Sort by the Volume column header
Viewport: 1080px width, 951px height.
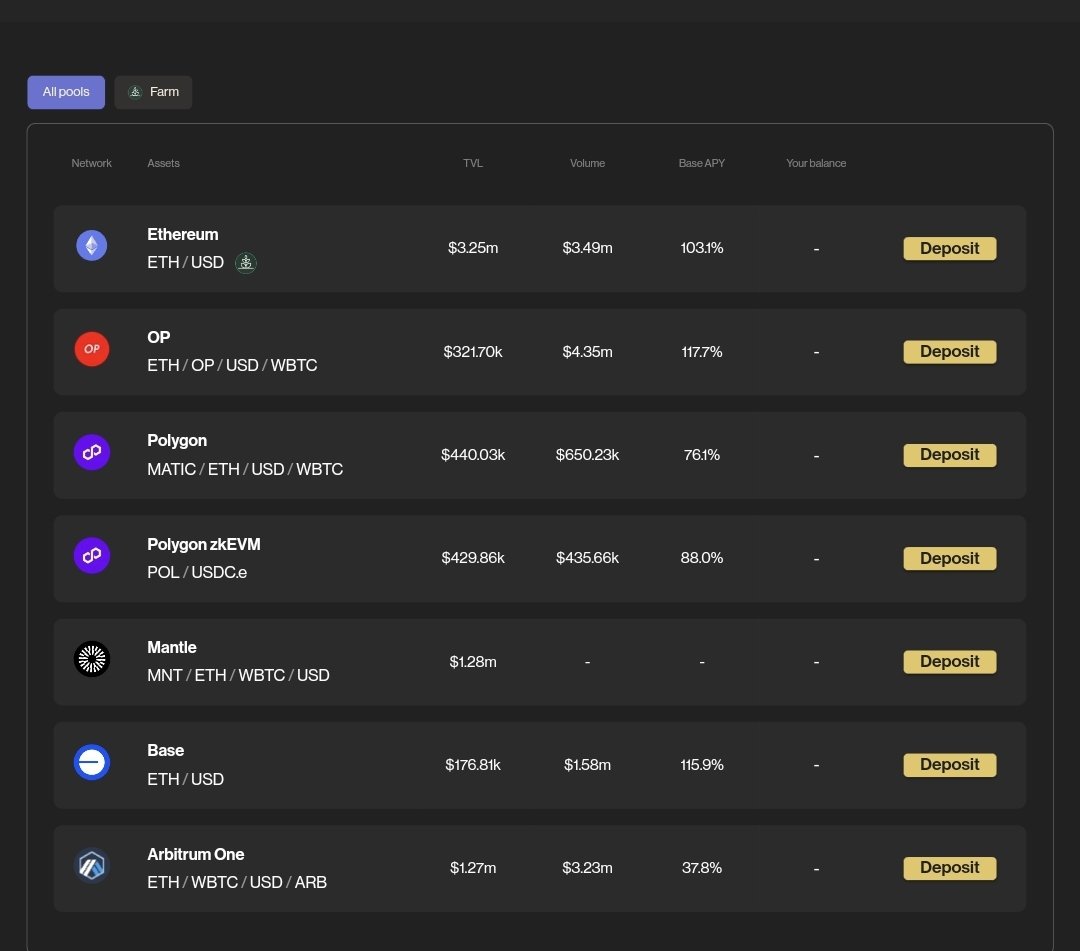(588, 163)
